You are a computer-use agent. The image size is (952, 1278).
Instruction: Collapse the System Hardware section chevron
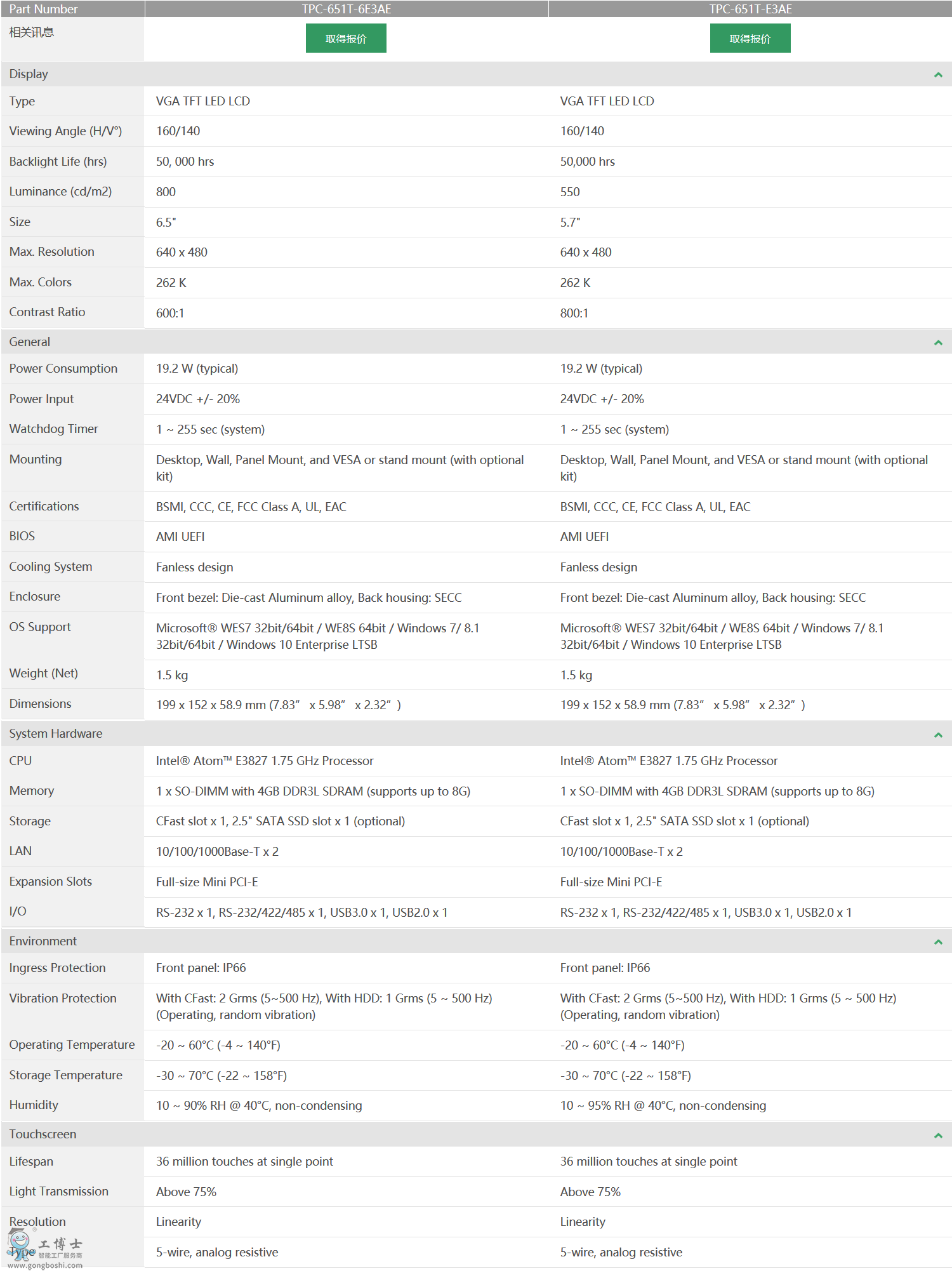click(x=937, y=735)
